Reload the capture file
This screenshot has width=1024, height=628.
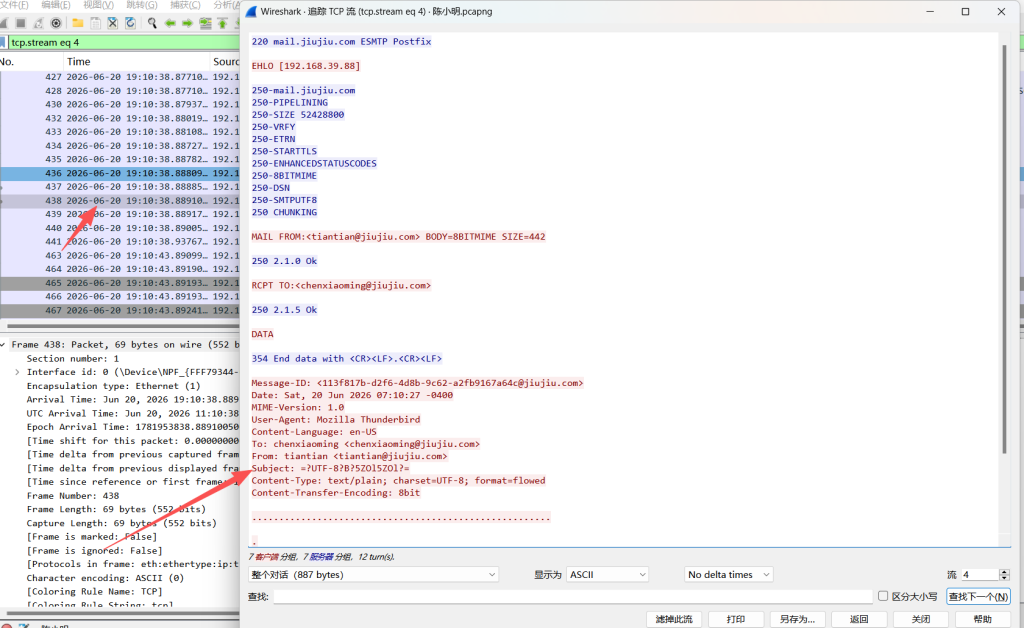[x=131, y=23]
